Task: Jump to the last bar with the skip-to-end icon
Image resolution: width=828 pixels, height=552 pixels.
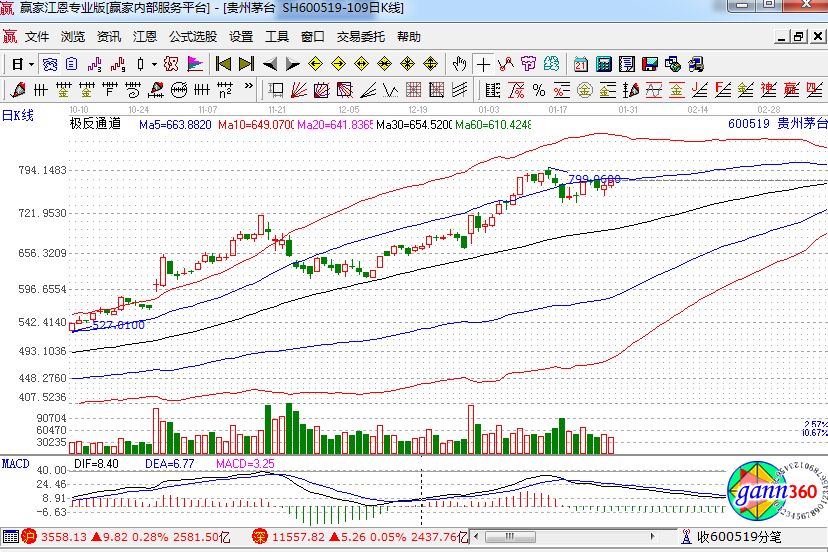Action: pyautogui.click(x=246, y=64)
